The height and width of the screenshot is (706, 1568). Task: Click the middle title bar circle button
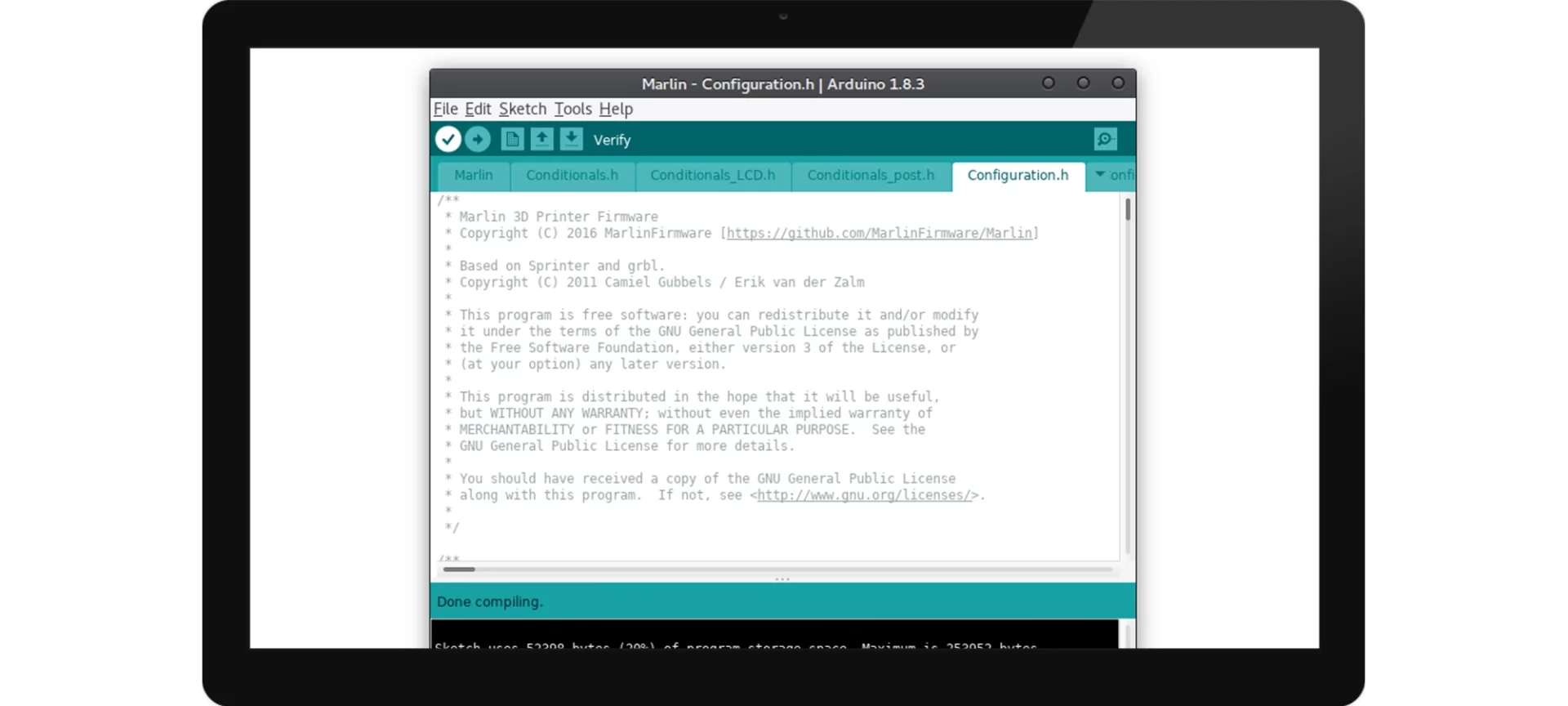(x=1083, y=83)
